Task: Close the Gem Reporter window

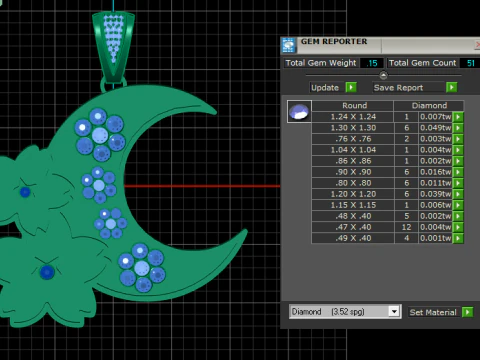Action: [x=477, y=45]
